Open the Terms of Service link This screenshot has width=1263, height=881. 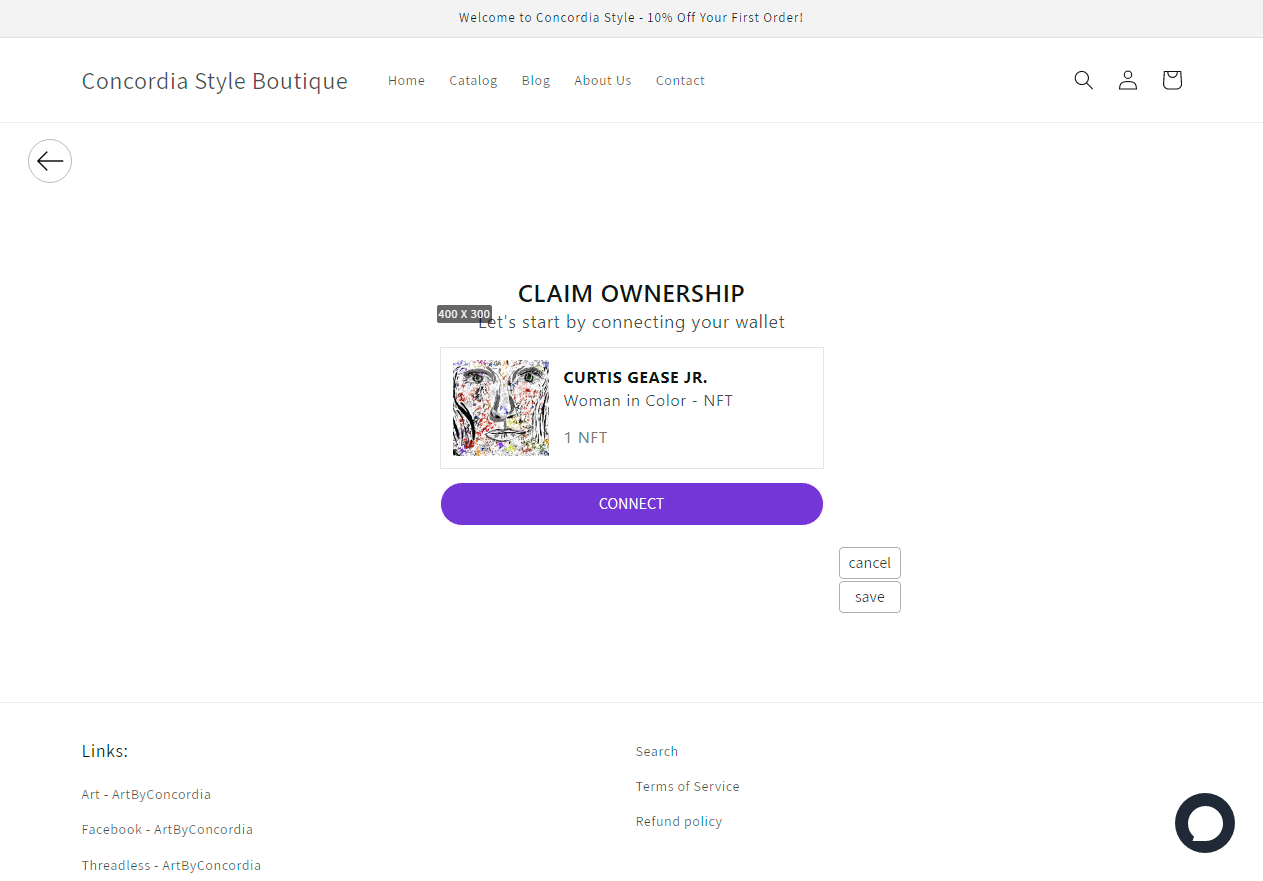688,787
